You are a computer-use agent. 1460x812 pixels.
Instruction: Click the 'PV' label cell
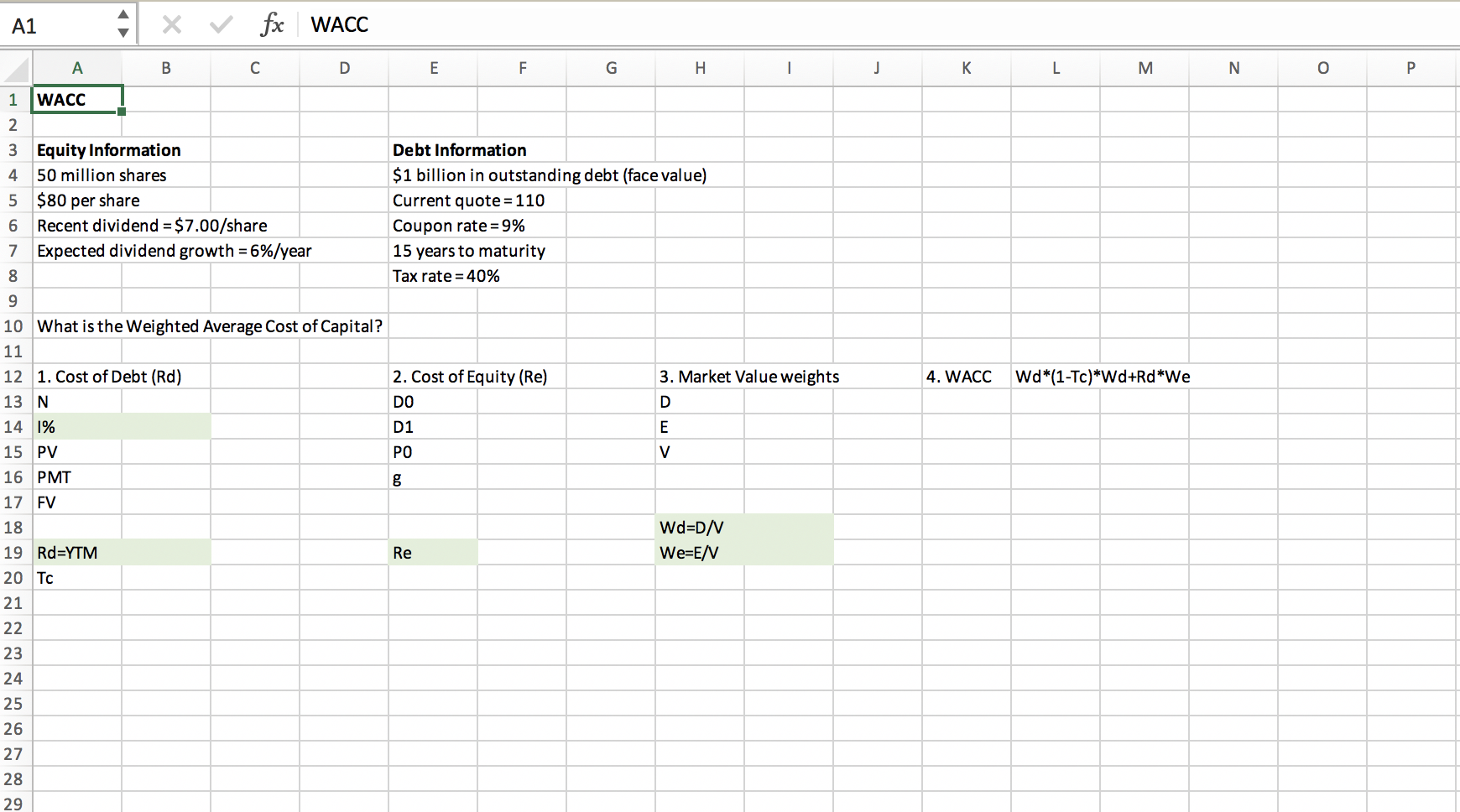77,452
